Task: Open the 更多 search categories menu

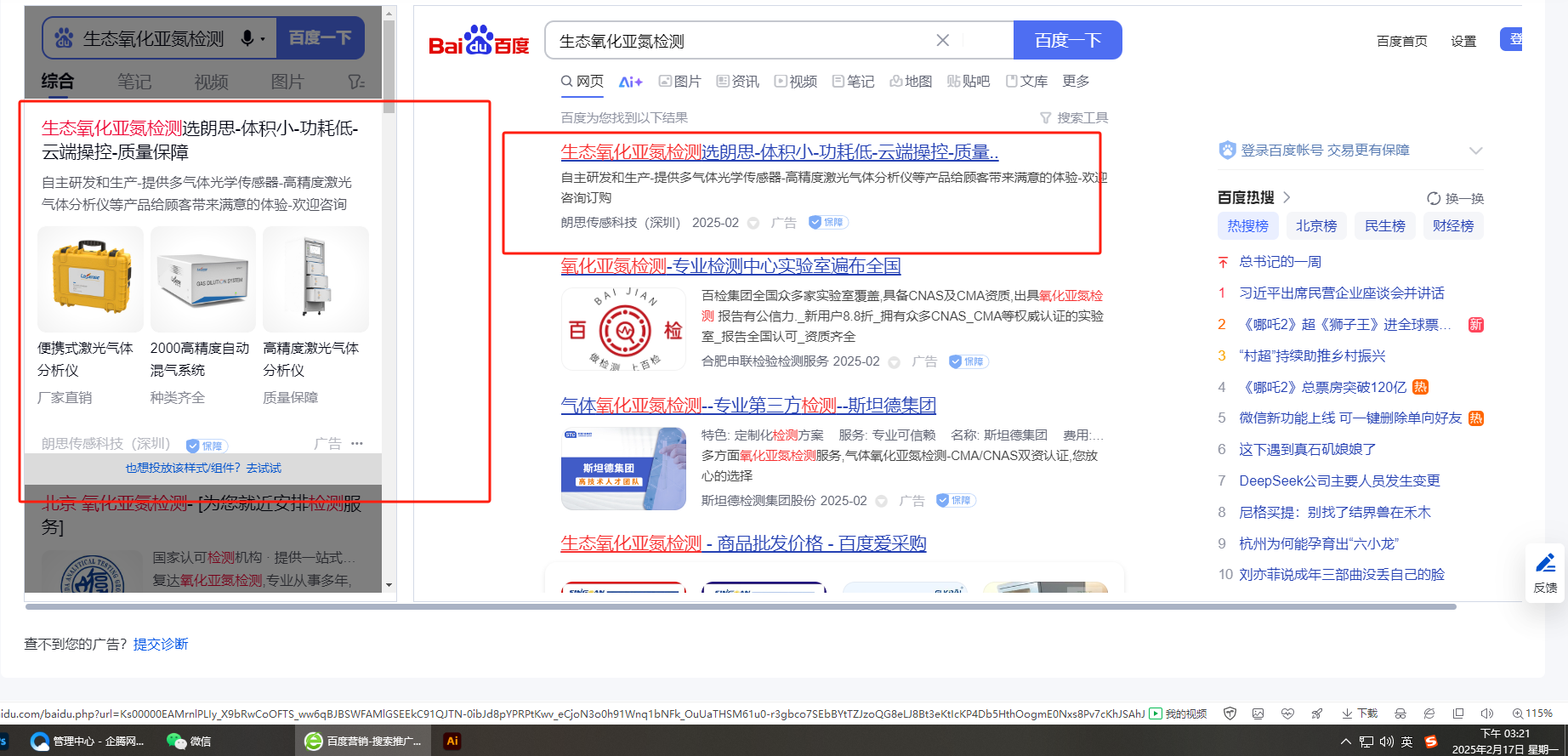Action: click(1076, 81)
